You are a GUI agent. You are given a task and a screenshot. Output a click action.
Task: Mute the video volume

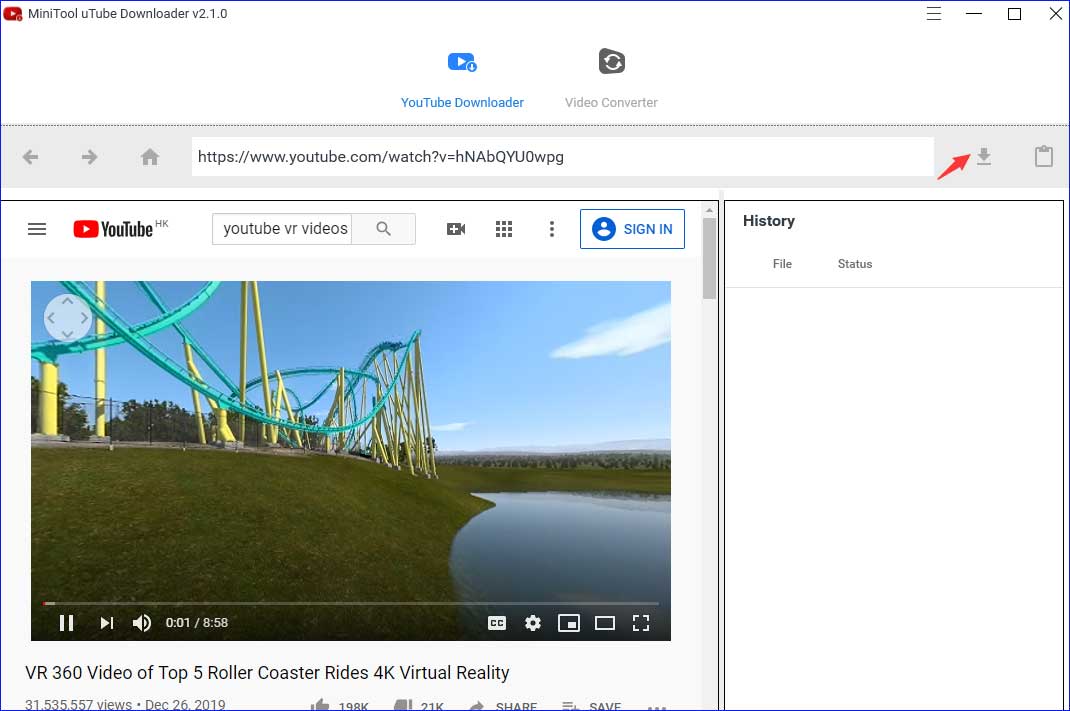142,622
